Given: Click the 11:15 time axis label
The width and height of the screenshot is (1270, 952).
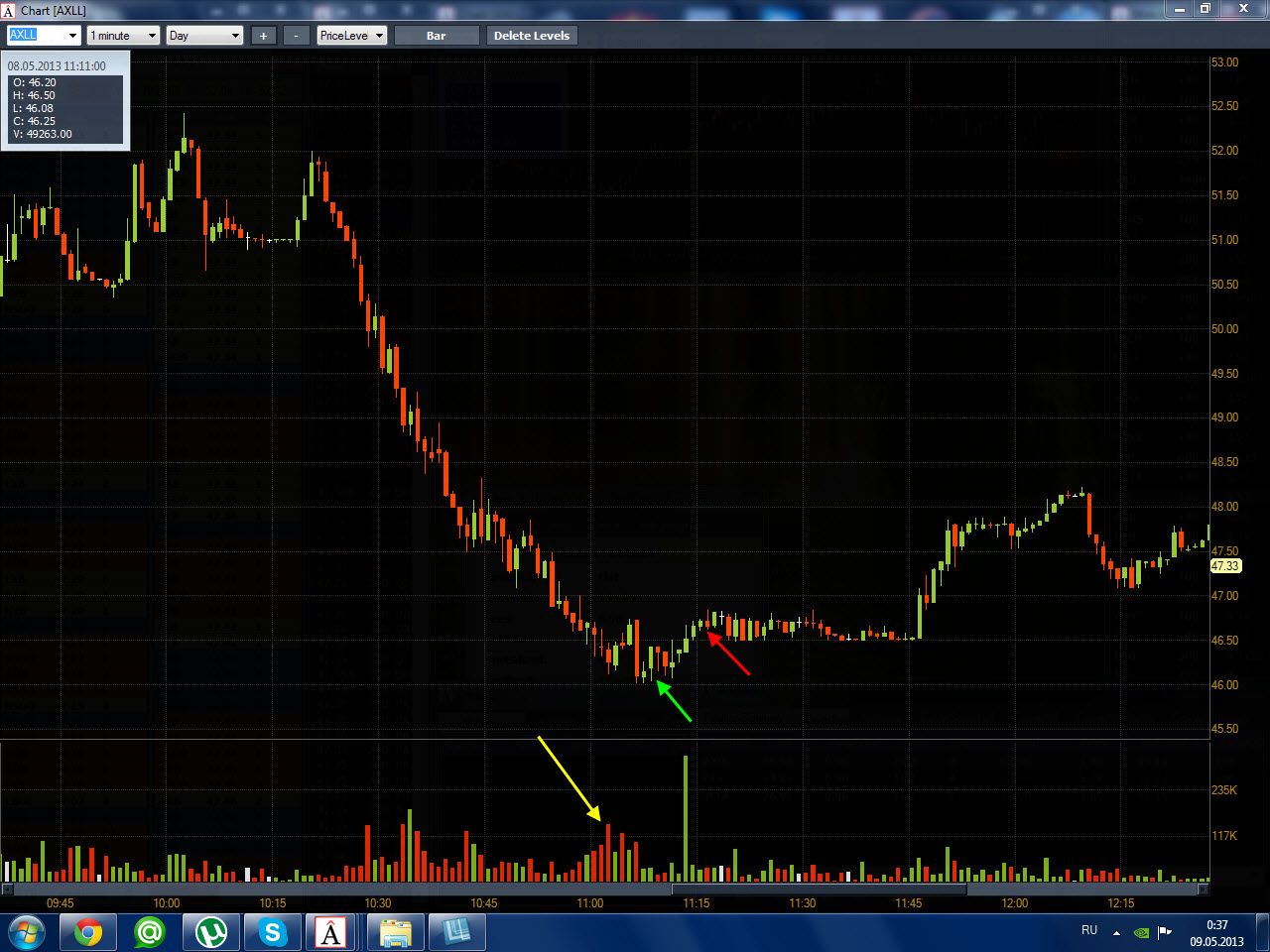Looking at the screenshot, I should pyautogui.click(x=697, y=903).
